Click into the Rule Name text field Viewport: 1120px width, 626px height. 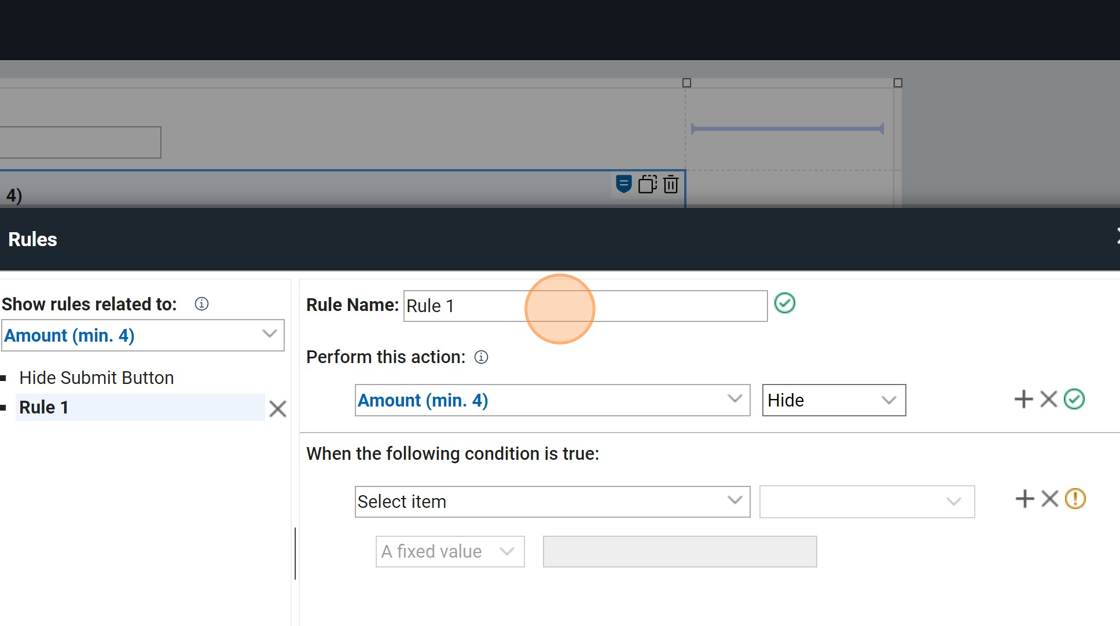click(x=585, y=306)
